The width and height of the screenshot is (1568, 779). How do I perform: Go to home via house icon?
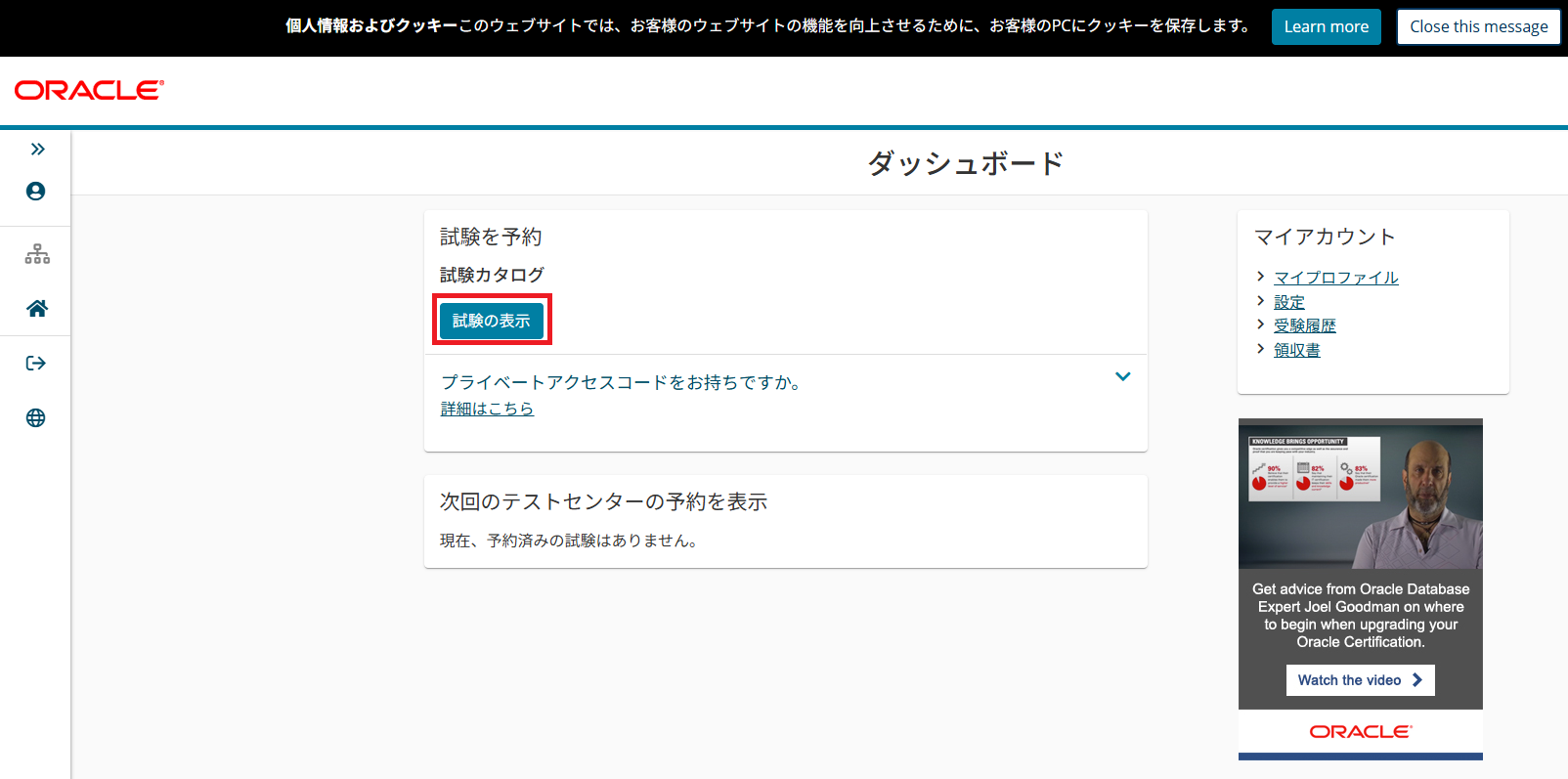pos(37,309)
